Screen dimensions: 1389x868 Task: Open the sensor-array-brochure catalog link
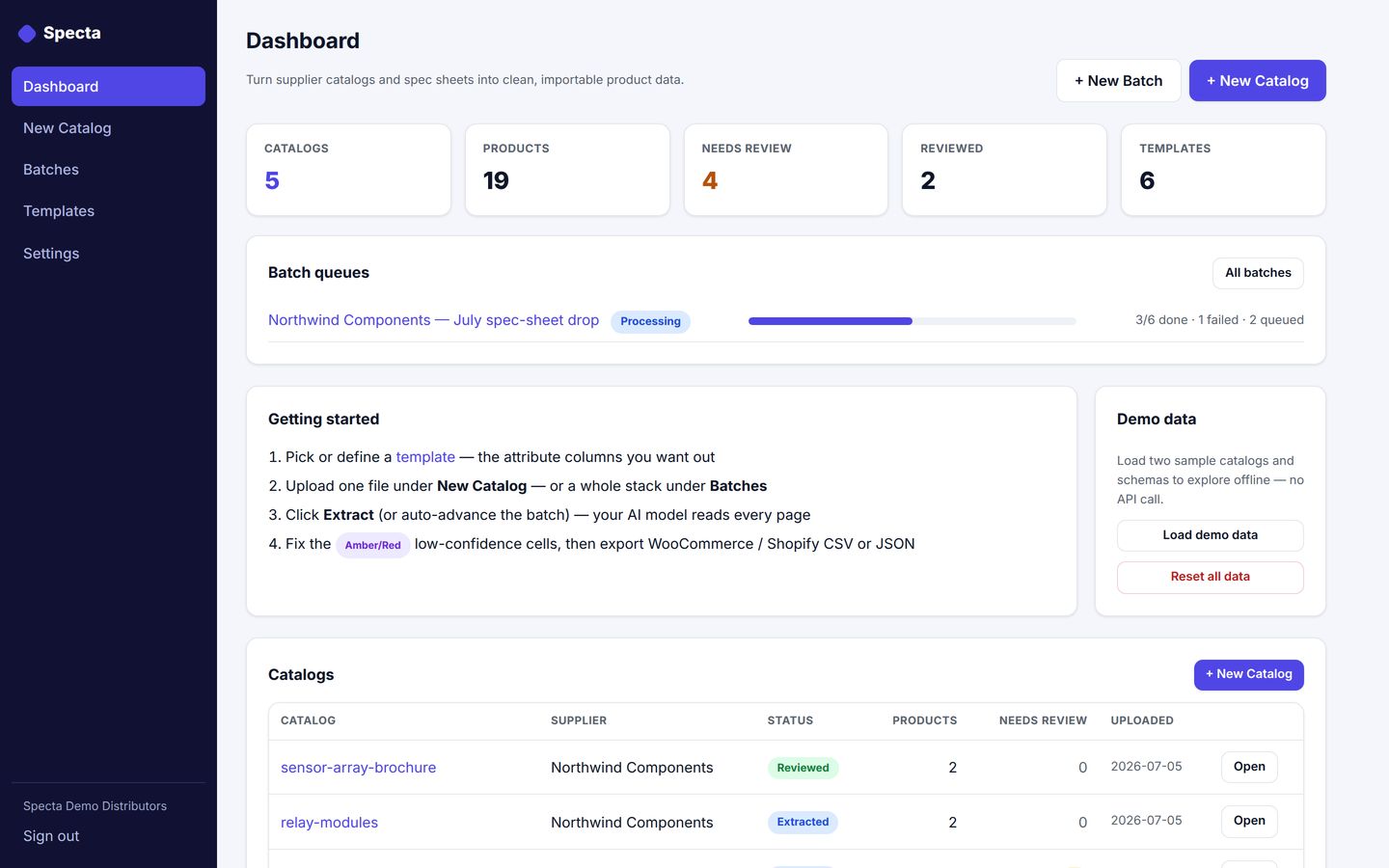coord(358,768)
